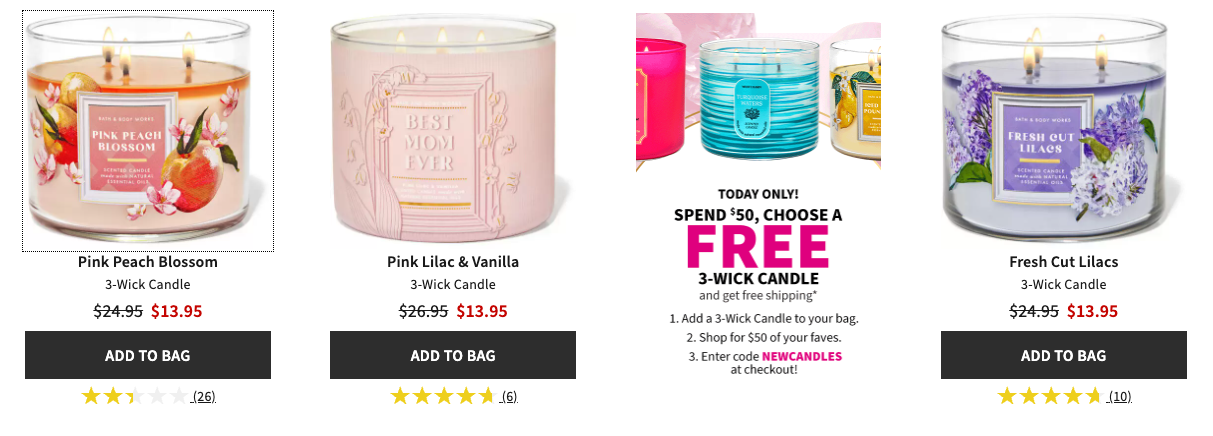View 26 reviews for Pink Peach Blossom
The image size is (1213, 436).
click(204, 396)
